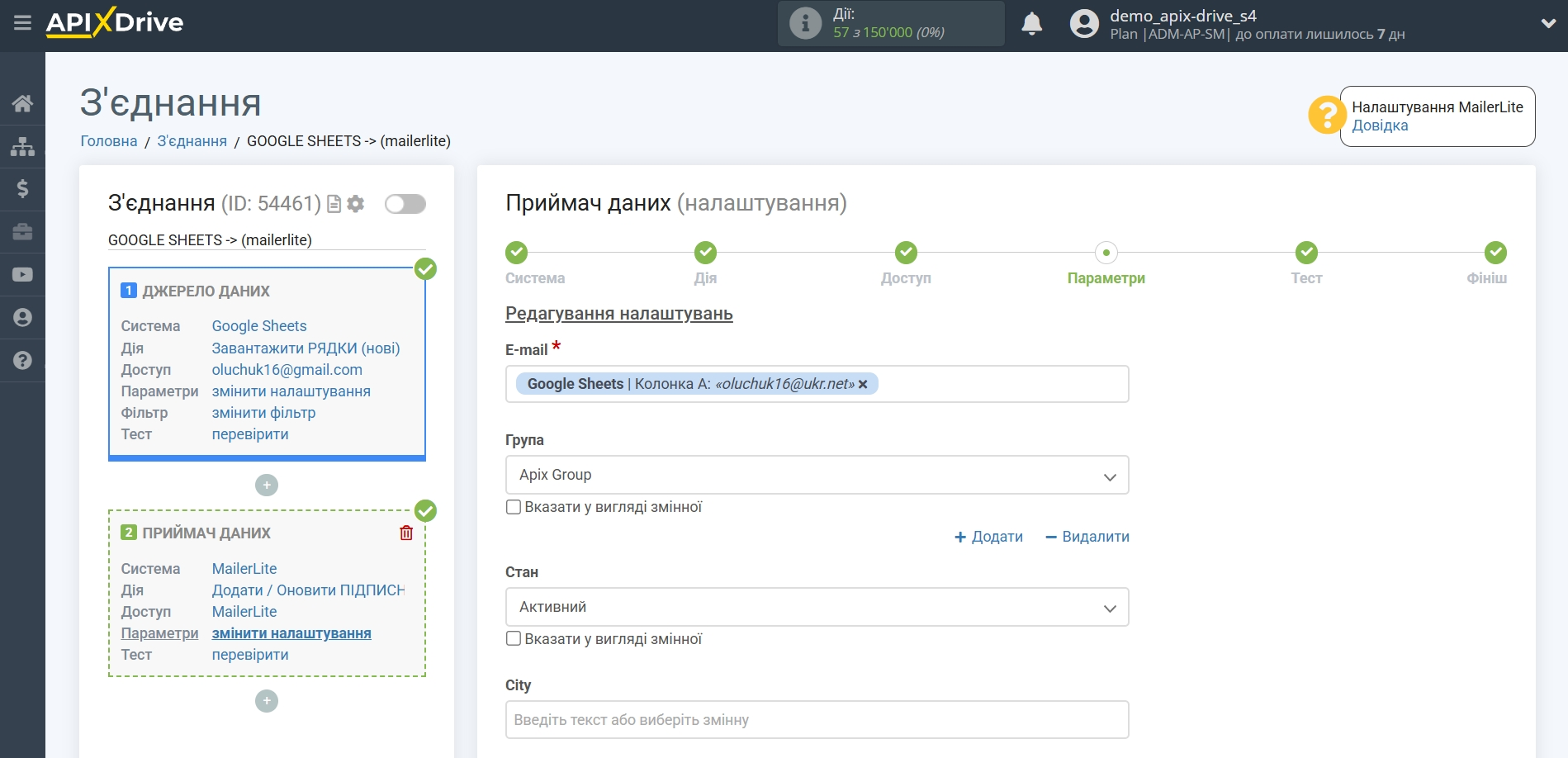Click the ApiX-Drive logo

115,22
